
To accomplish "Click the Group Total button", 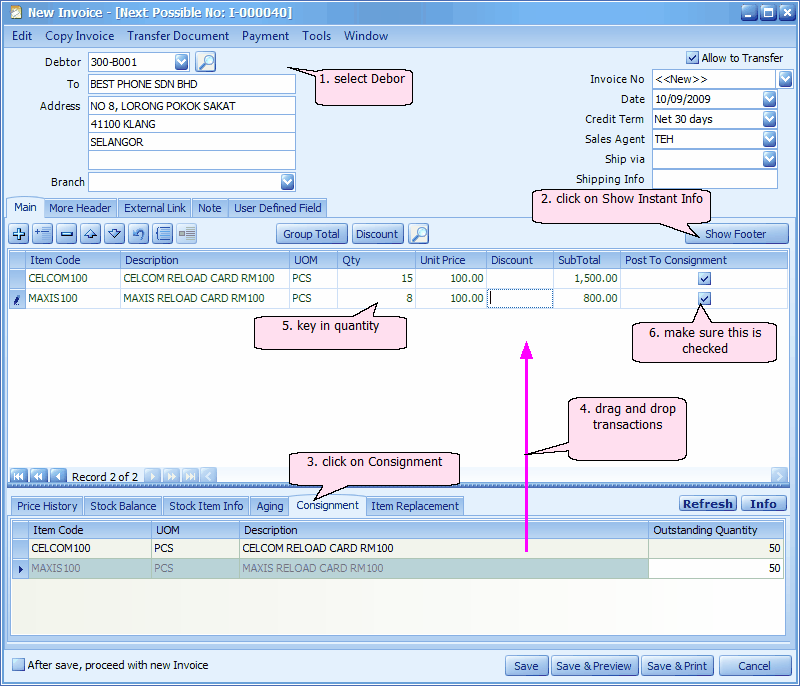I will click(312, 234).
